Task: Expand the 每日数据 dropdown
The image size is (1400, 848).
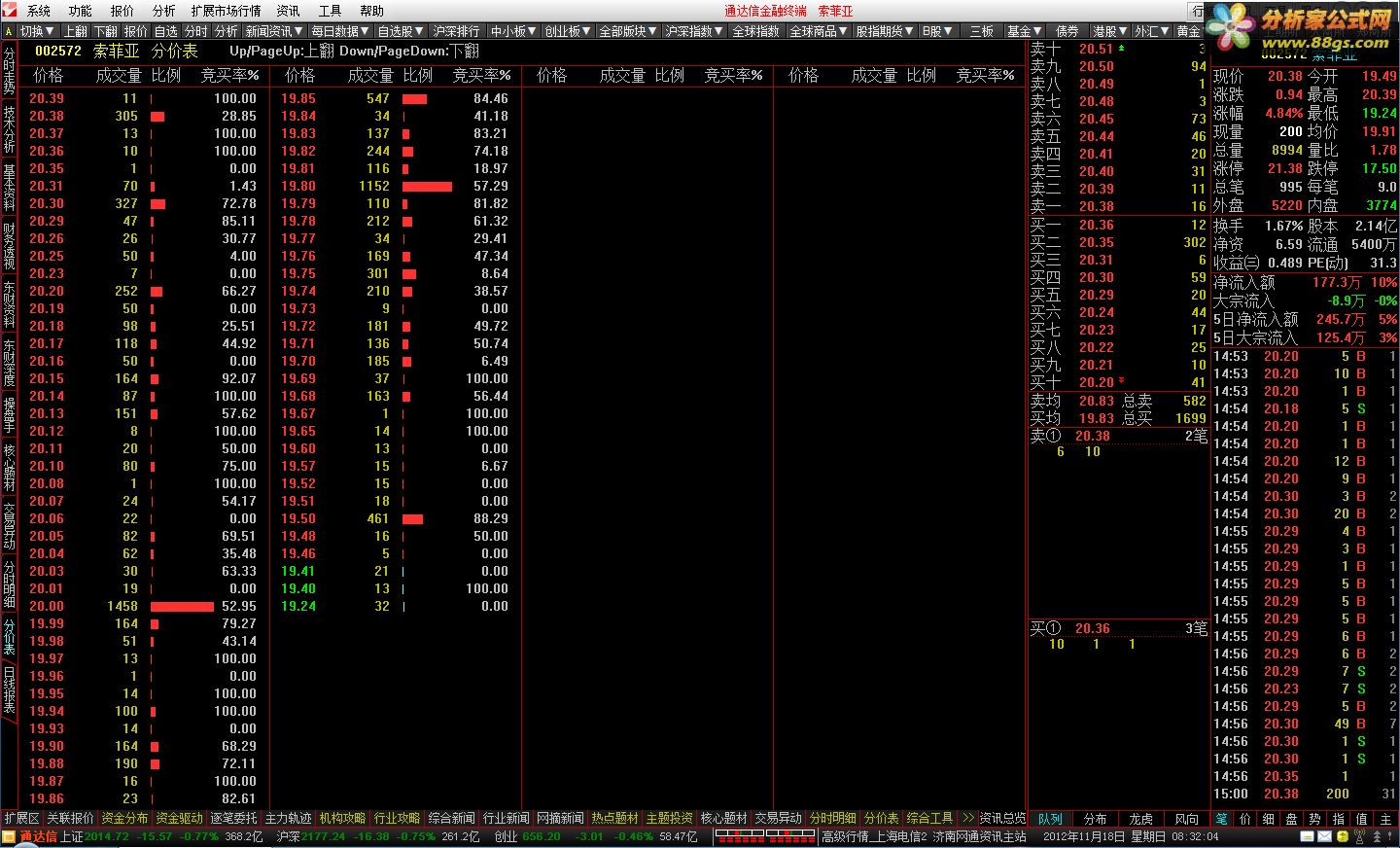Action: coord(341,31)
